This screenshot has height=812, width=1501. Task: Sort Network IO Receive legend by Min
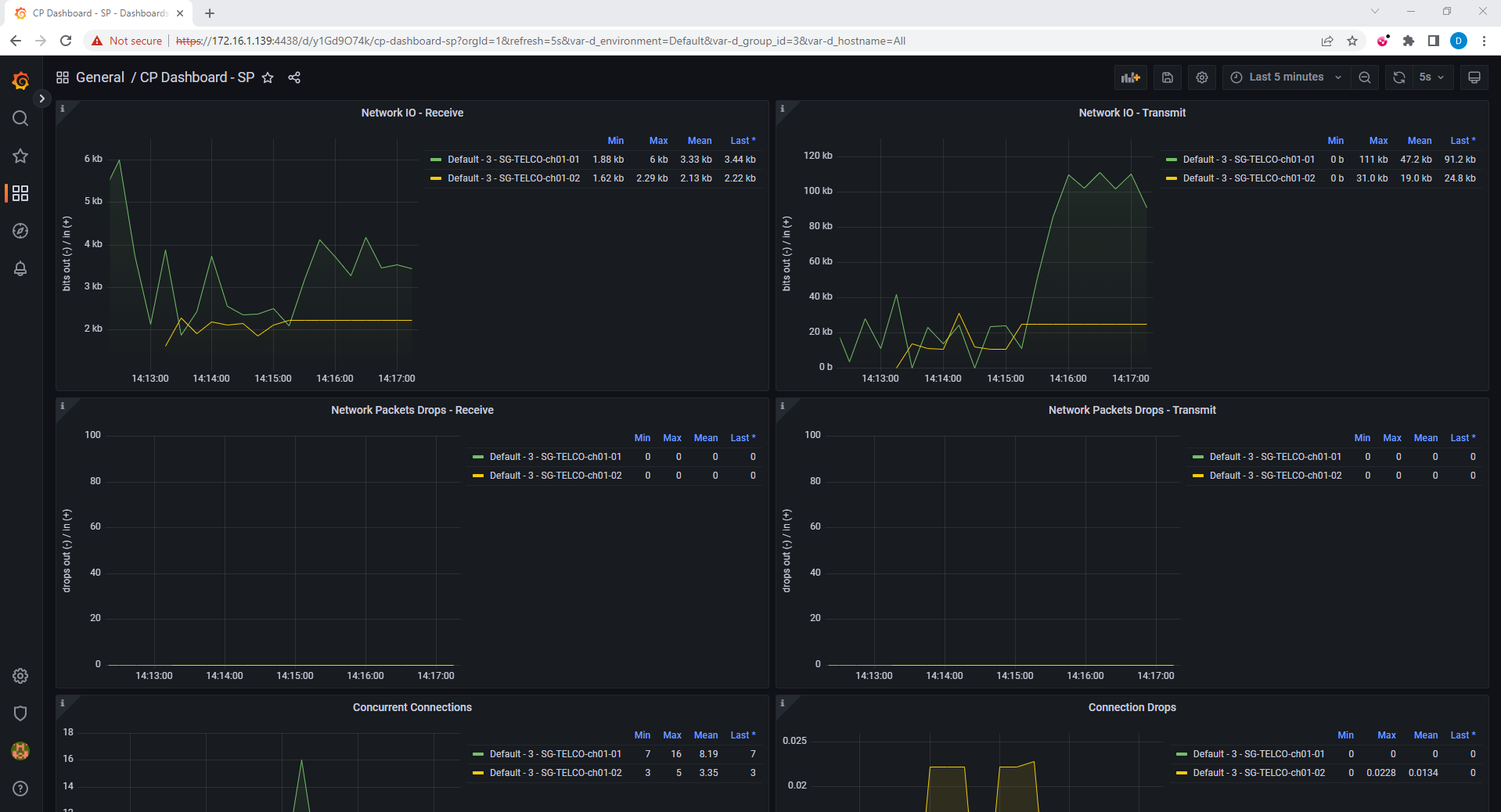pyautogui.click(x=616, y=141)
